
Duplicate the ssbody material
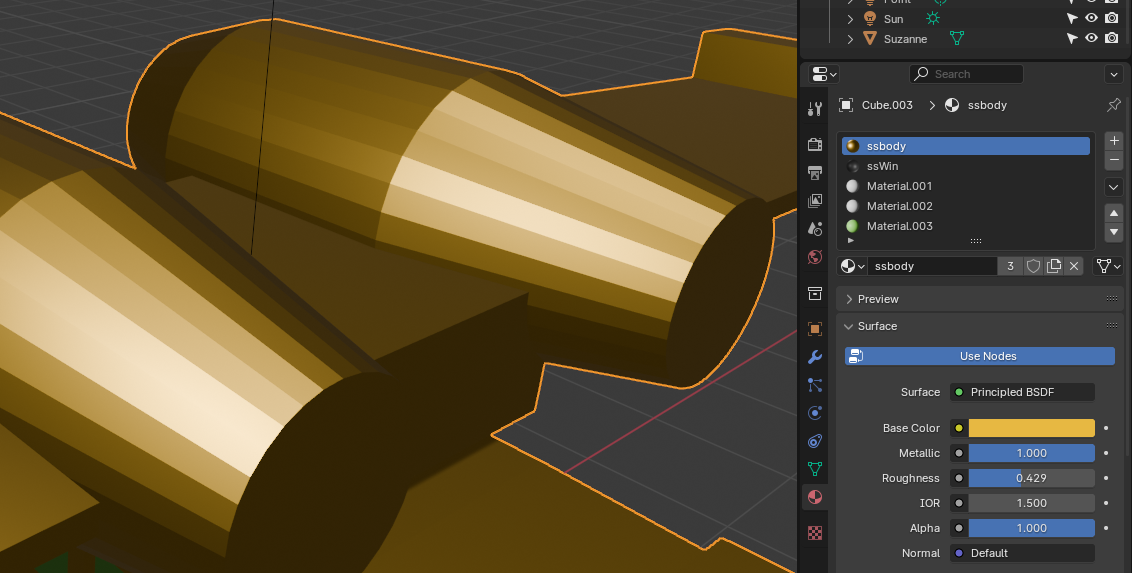tap(1054, 266)
